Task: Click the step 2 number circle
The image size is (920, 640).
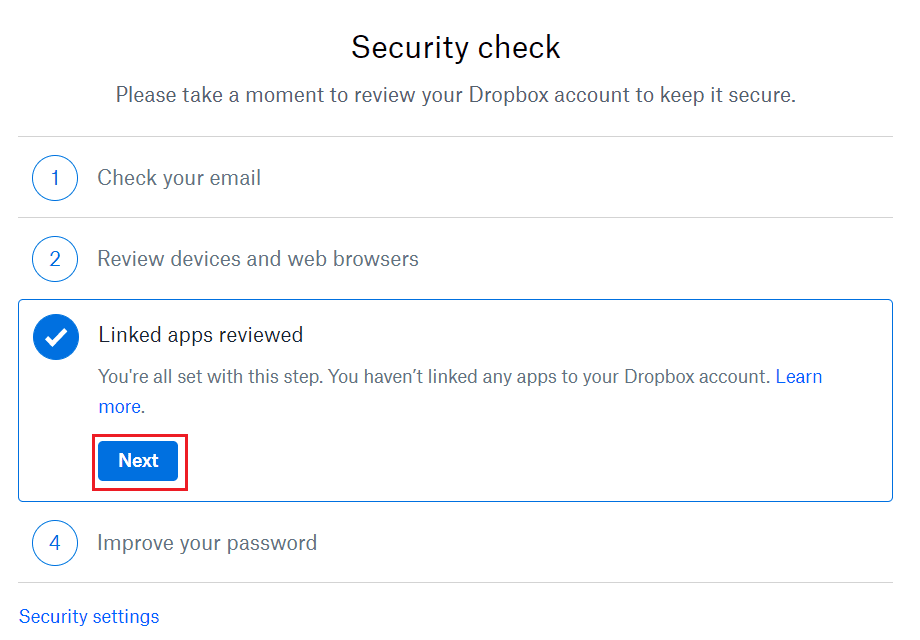Action: 55,259
